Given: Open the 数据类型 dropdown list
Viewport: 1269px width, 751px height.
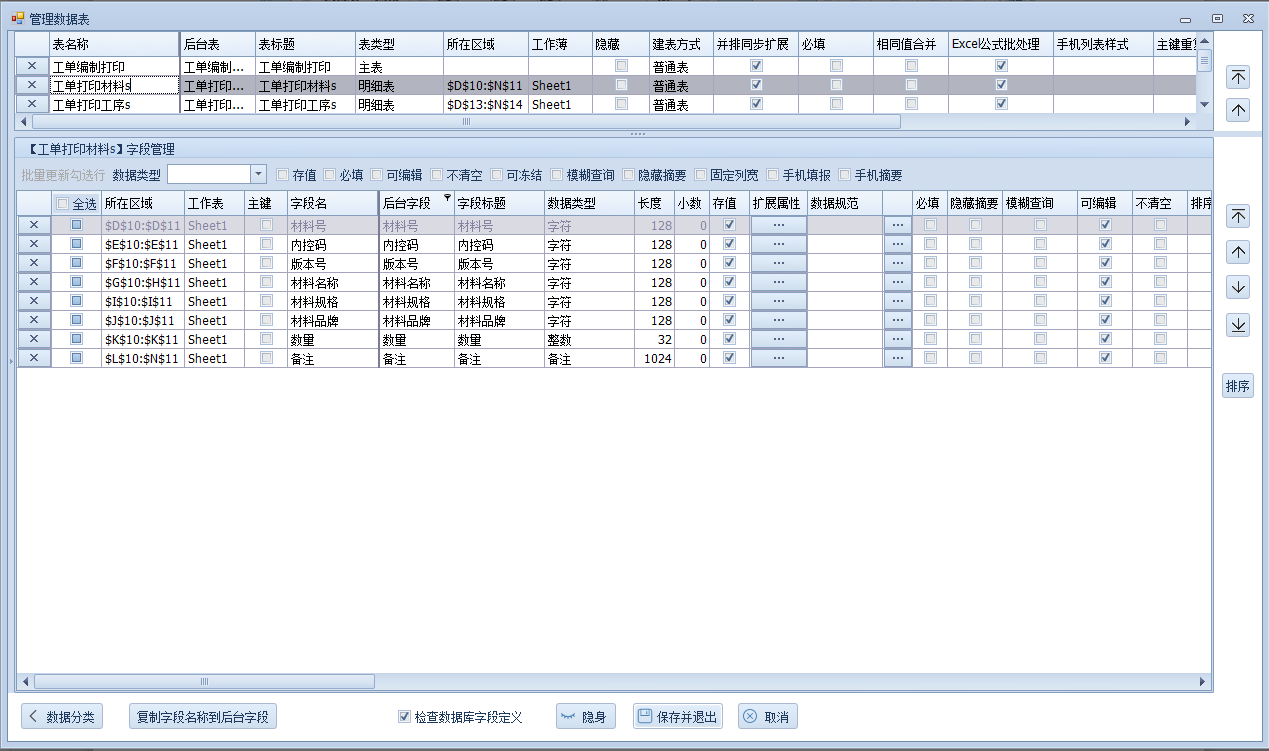Looking at the screenshot, I should 258,174.
